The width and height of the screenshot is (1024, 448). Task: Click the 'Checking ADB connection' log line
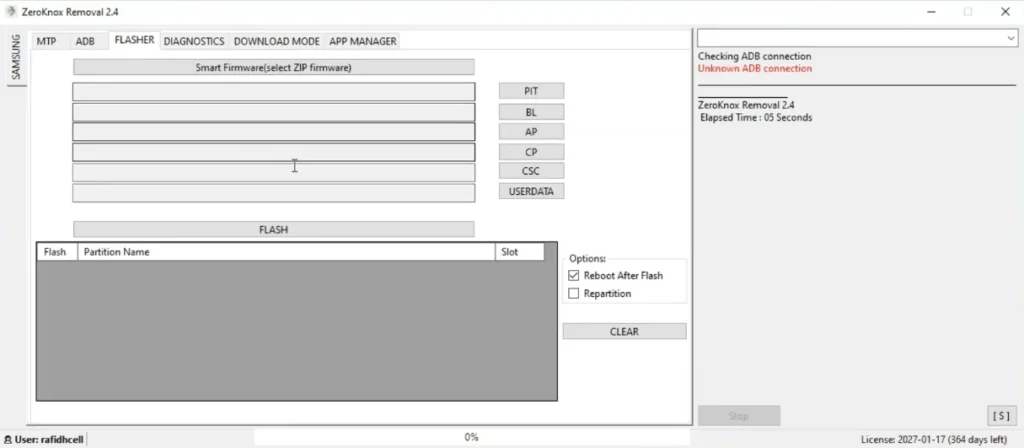[x=754, y=57]
